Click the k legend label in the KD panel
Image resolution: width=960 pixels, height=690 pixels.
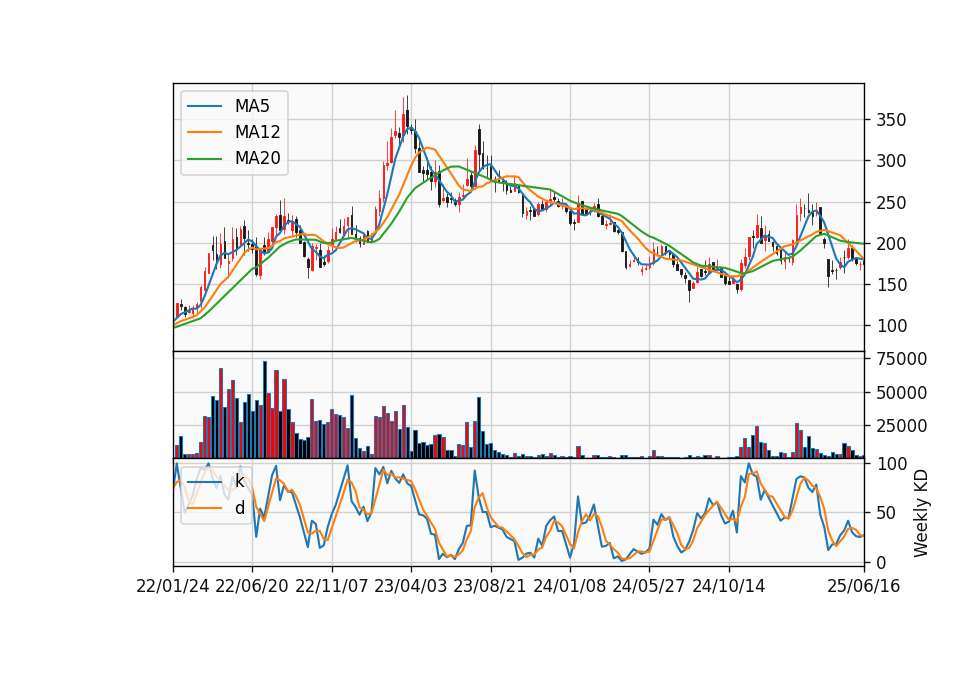coord(239,481)
